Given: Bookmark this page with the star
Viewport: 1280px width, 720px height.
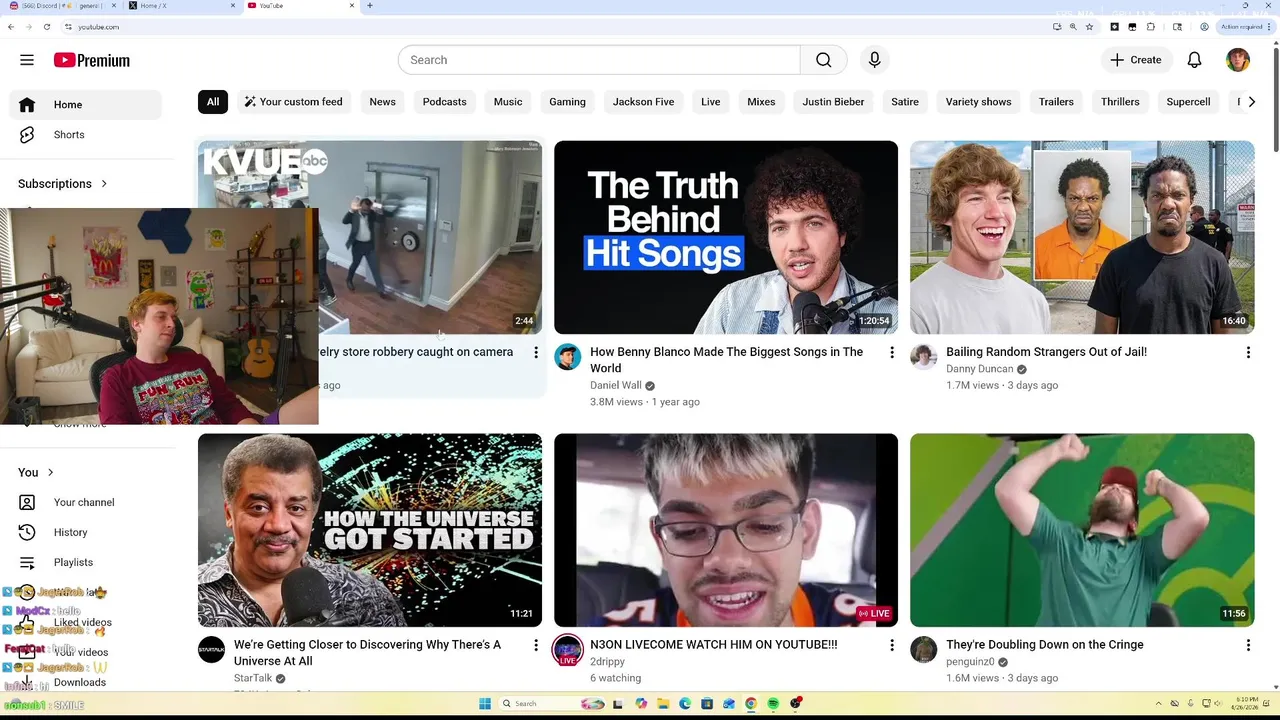Looking at the screenshot, I should click(1089, 27).
